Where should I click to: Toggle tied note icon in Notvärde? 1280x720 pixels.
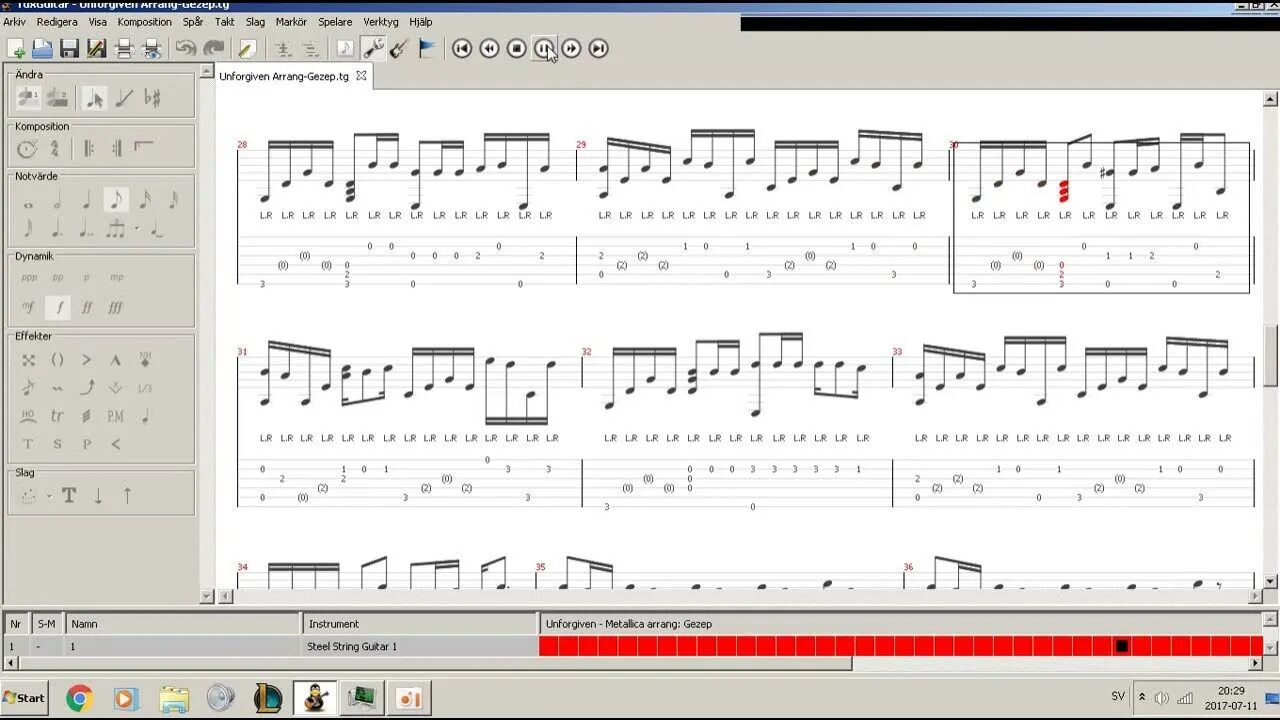[x=157, y=229]
